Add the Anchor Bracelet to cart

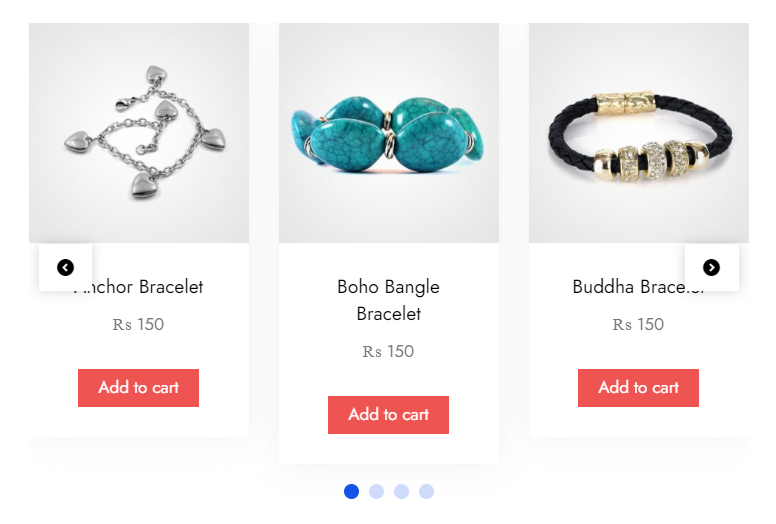139,387
